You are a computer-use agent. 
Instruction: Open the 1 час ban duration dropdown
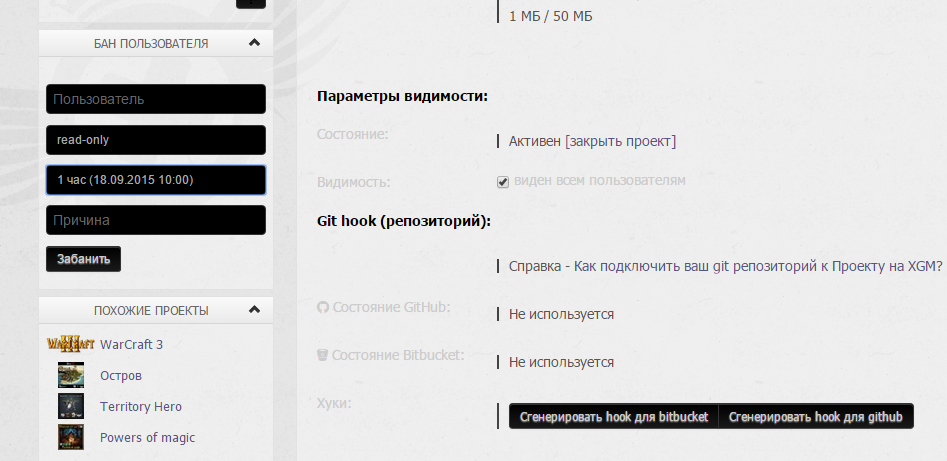click(x=156, y=180)
